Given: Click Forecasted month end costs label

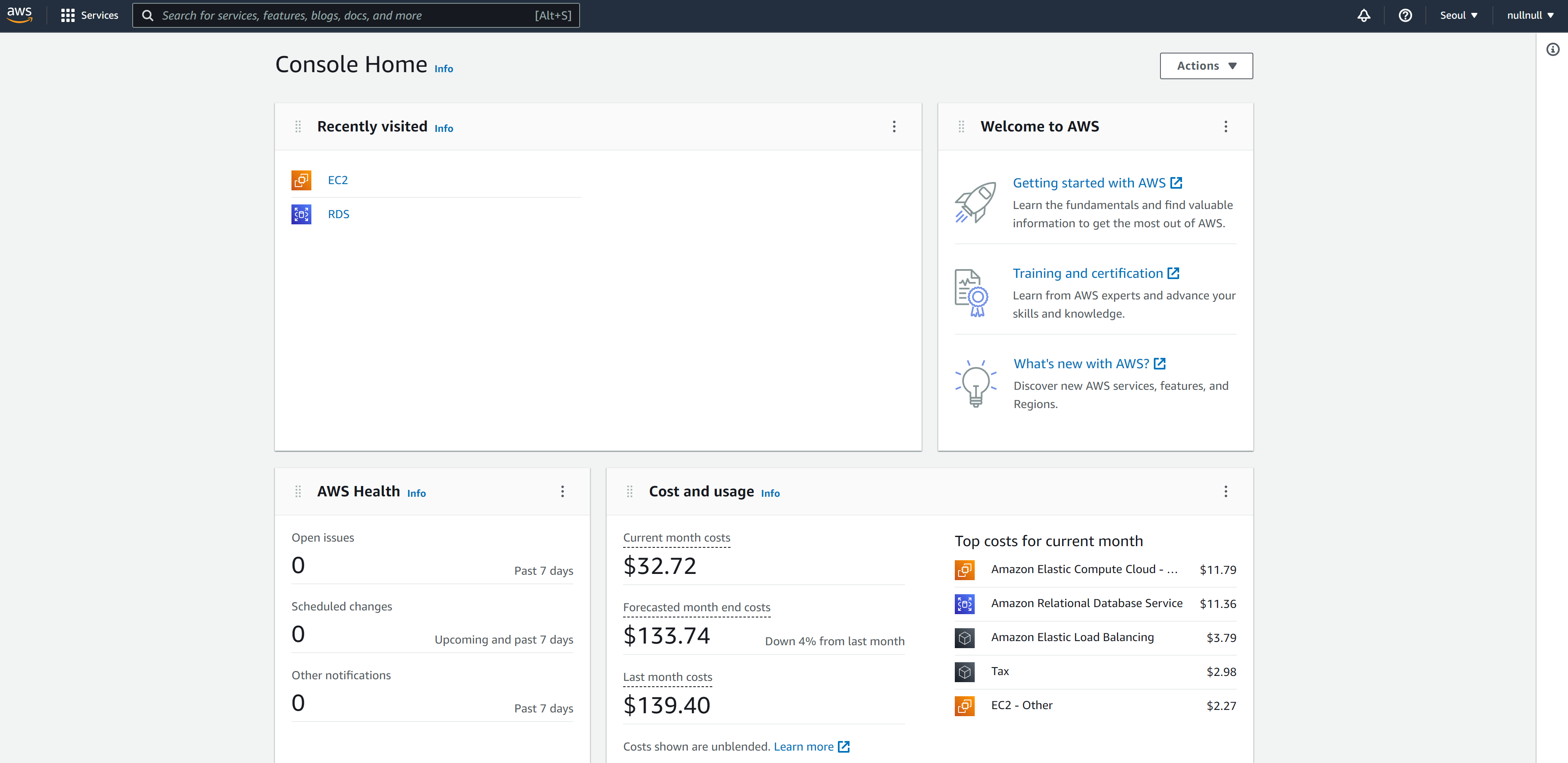Looking at the screenshot, I should click(697, 607).
